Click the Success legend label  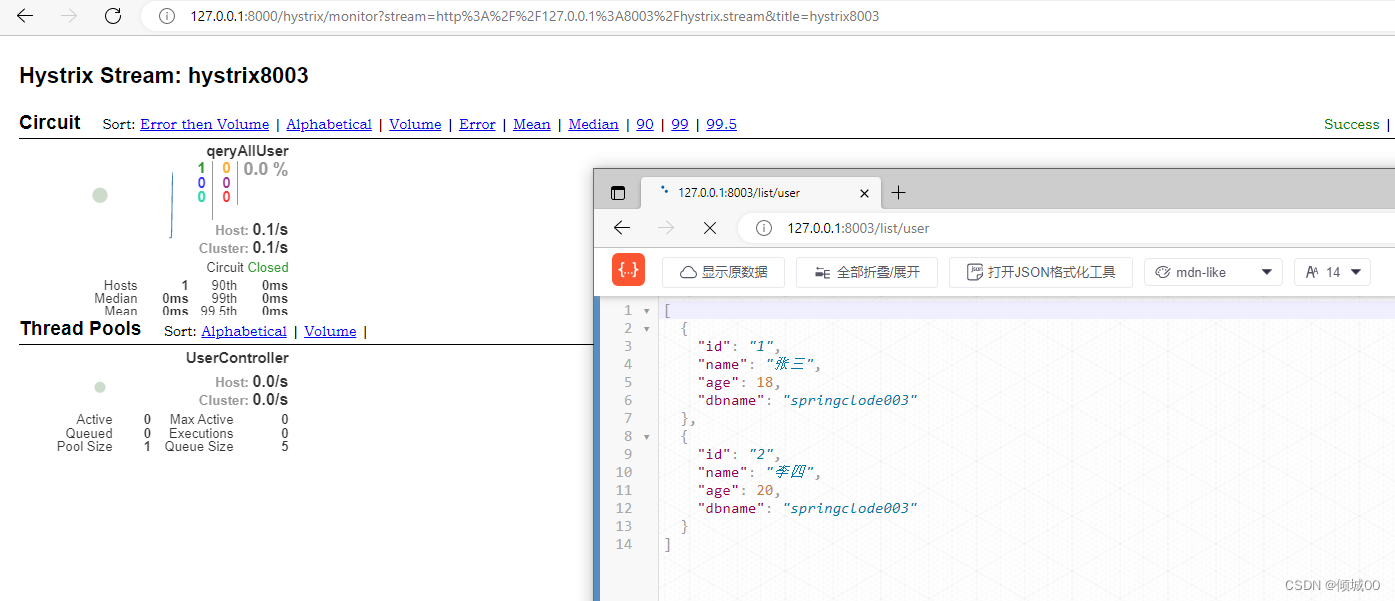(x=1351, y=124)
